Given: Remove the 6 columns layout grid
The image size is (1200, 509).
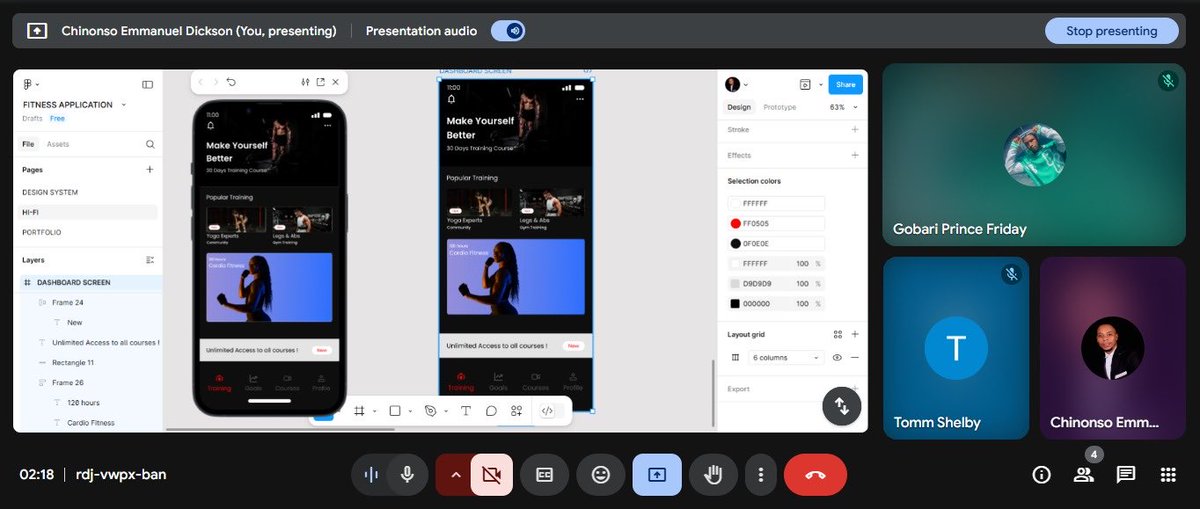Looking at the screenshot, I should (x=855, y=357).
